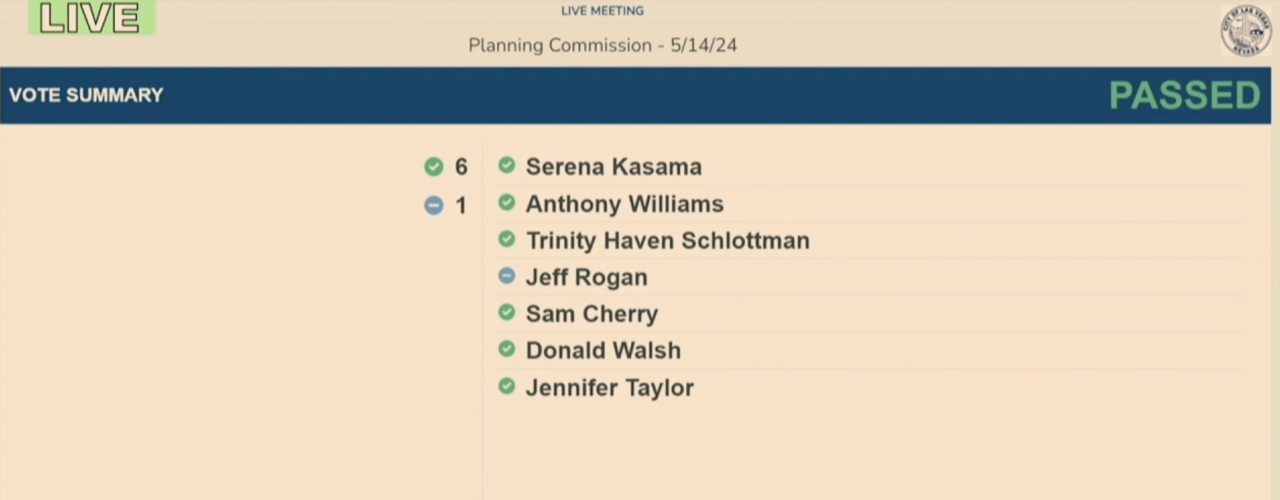1280x500 pixels.
Task: Click green checkmark beside Jennifer Taylor
Action: [507, 386]
